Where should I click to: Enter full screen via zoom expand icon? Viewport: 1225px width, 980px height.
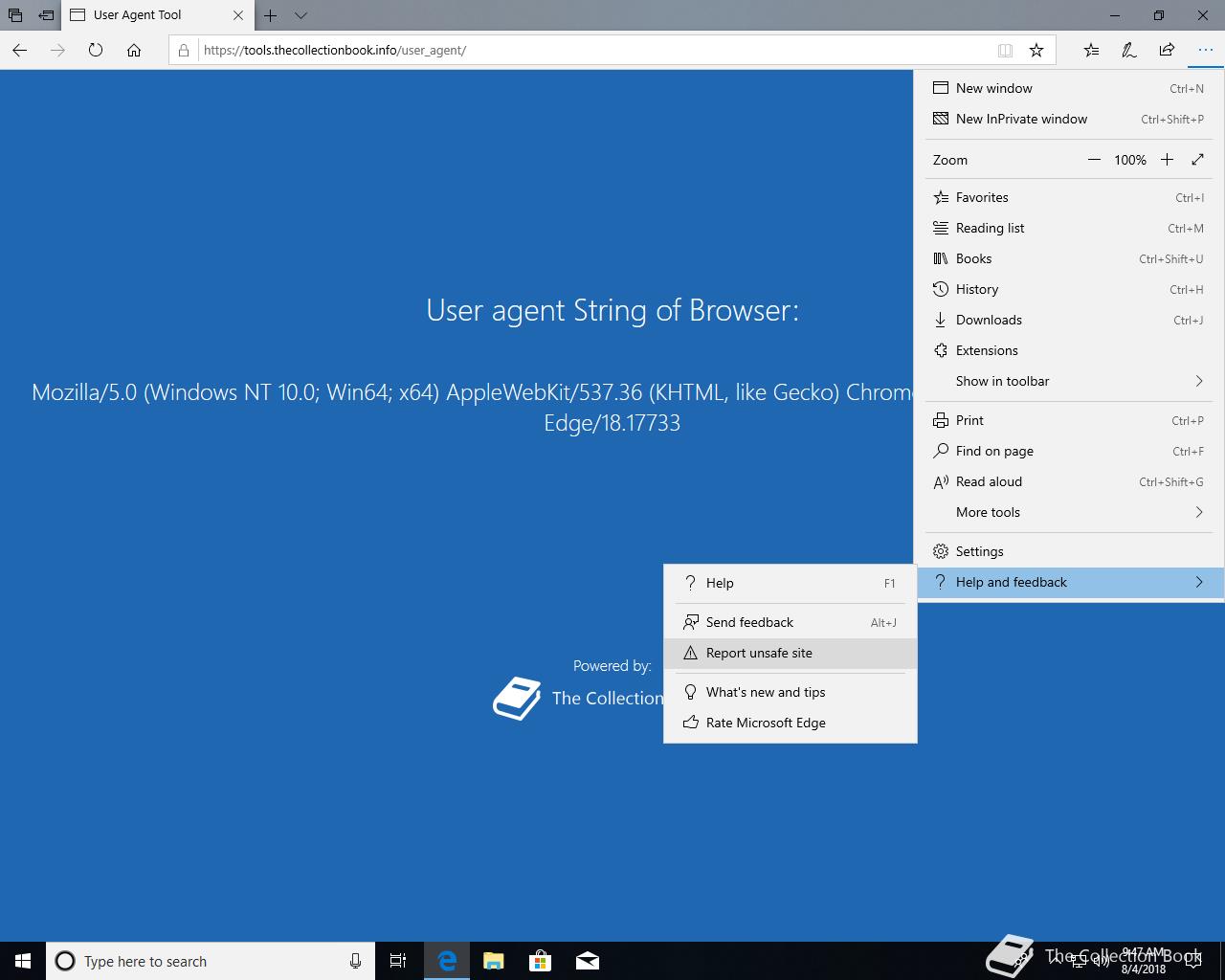[x=1197, y=160]
